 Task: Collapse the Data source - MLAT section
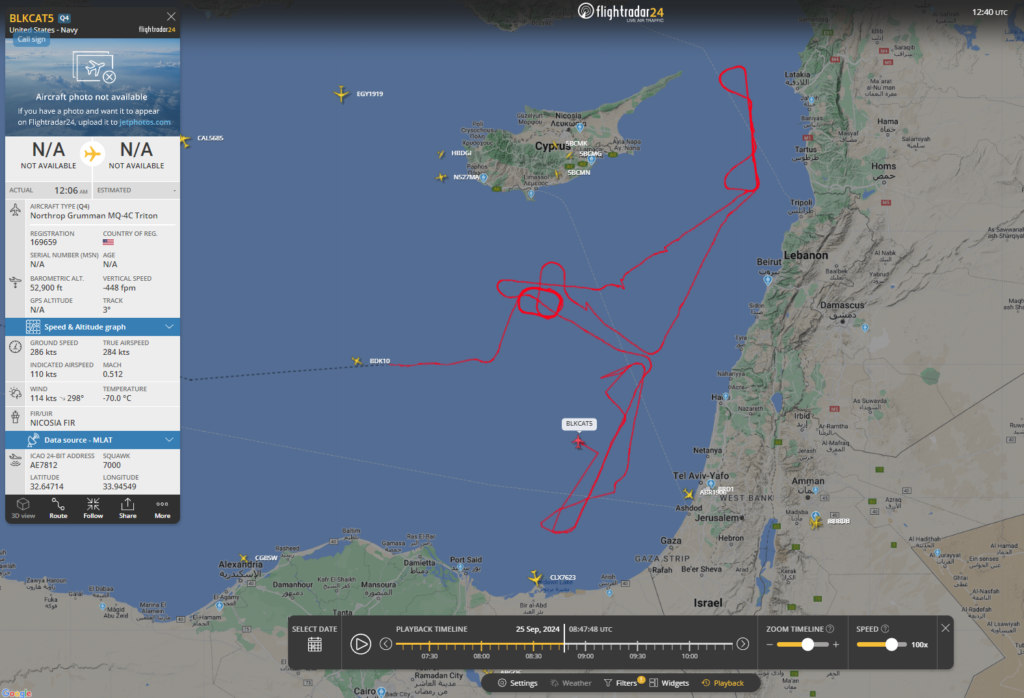(x=169, y=439)
